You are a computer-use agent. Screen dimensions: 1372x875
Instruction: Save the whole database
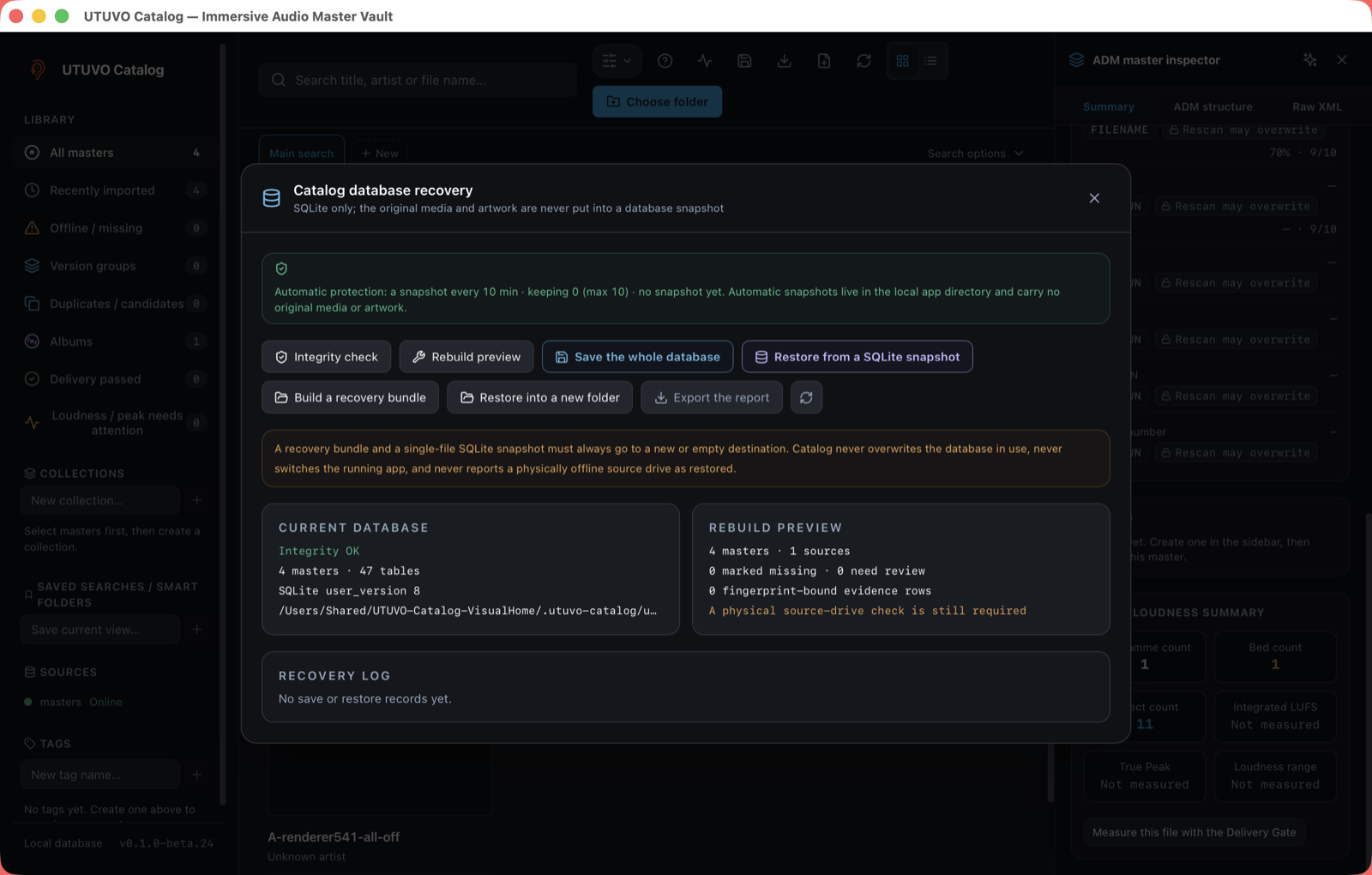click(637, 357)
